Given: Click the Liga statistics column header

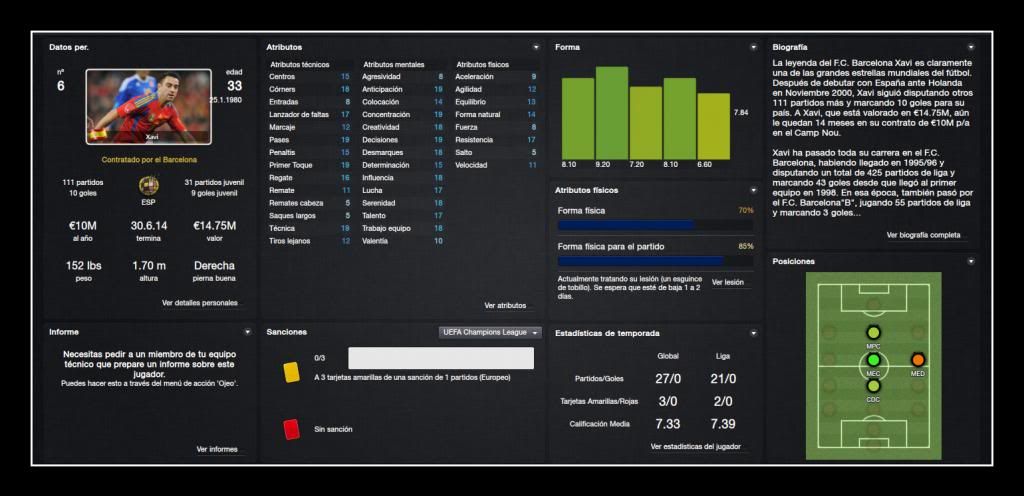Looking at the screenshot, I should (x=724, y=356).
